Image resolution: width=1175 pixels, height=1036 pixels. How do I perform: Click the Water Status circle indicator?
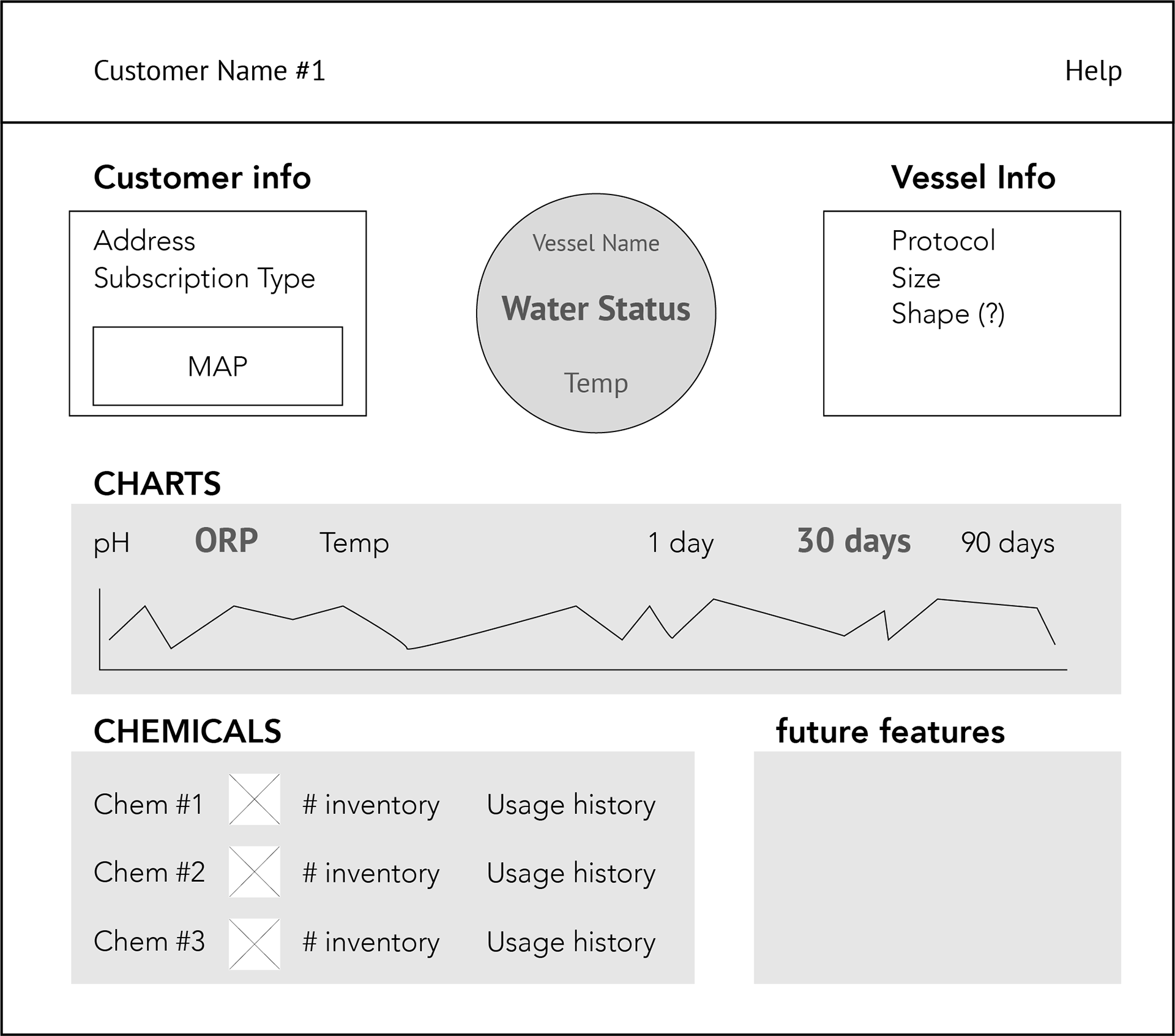coord(596,313)
